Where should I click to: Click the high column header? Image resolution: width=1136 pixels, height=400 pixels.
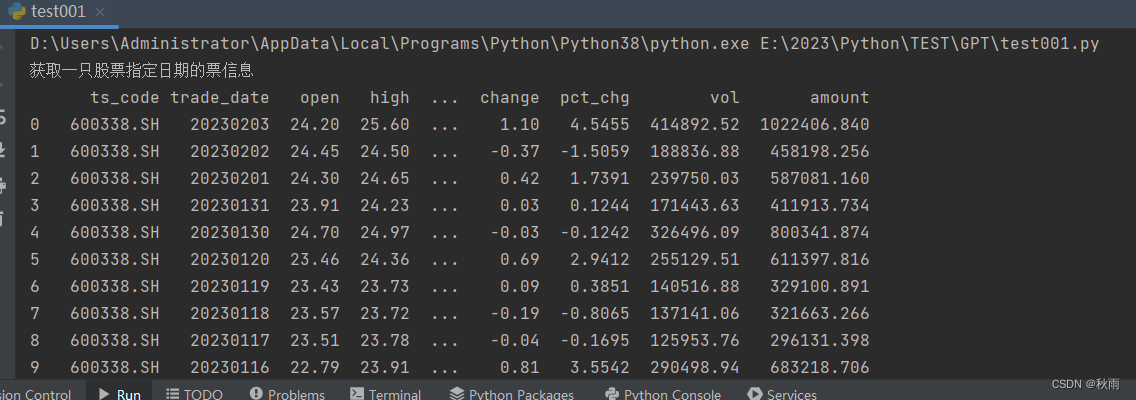[x=390, y=98]
